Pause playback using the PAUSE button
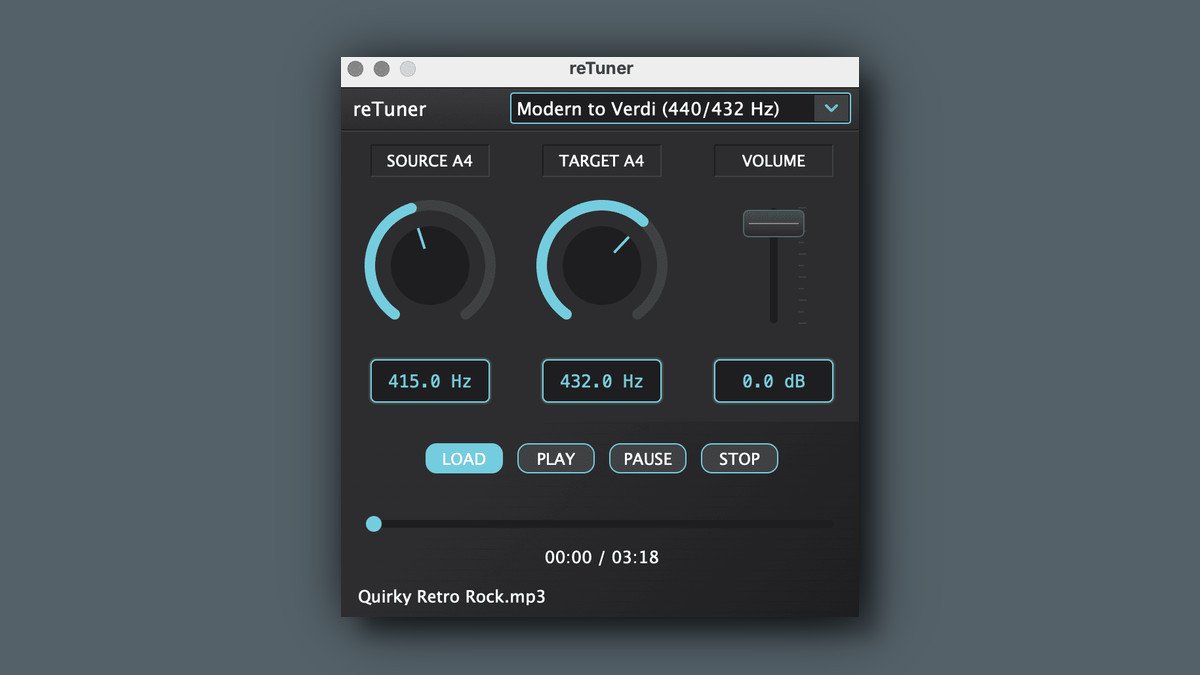The width and height of the screenshot is (1200, 675). point(648,459)
